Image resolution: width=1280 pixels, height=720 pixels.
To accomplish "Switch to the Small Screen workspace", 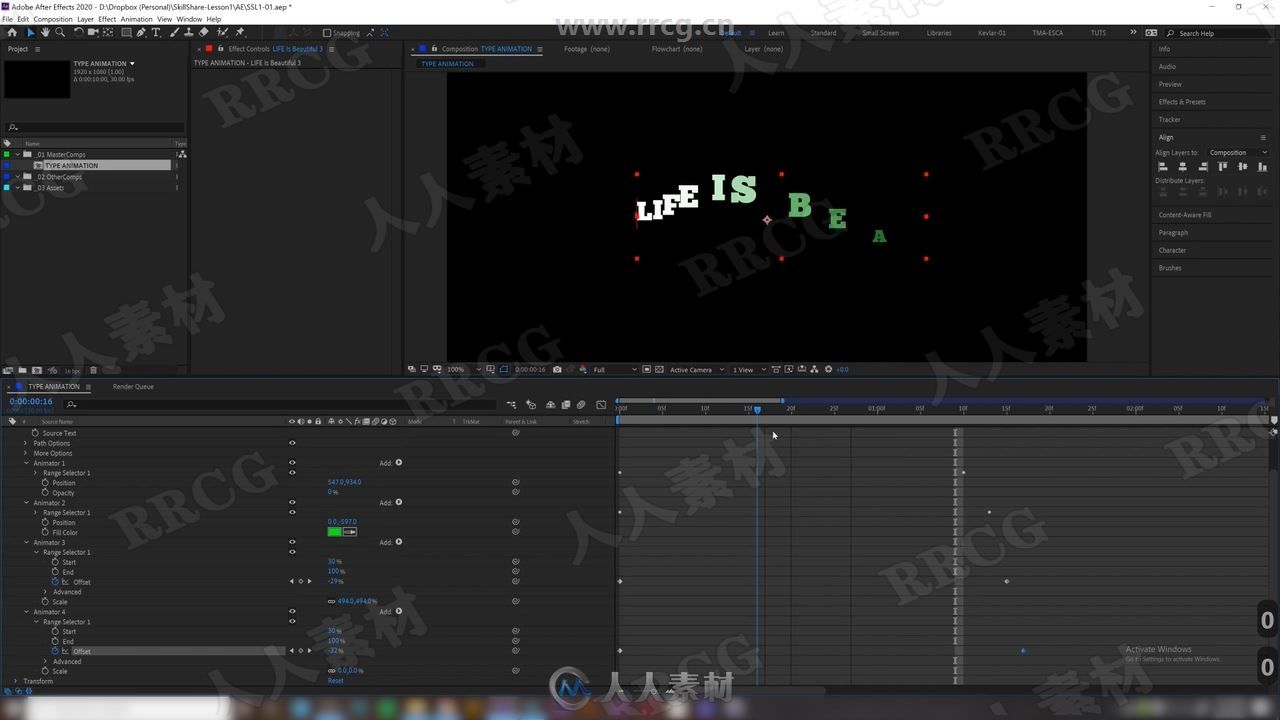I will click(x=880, y=33).
